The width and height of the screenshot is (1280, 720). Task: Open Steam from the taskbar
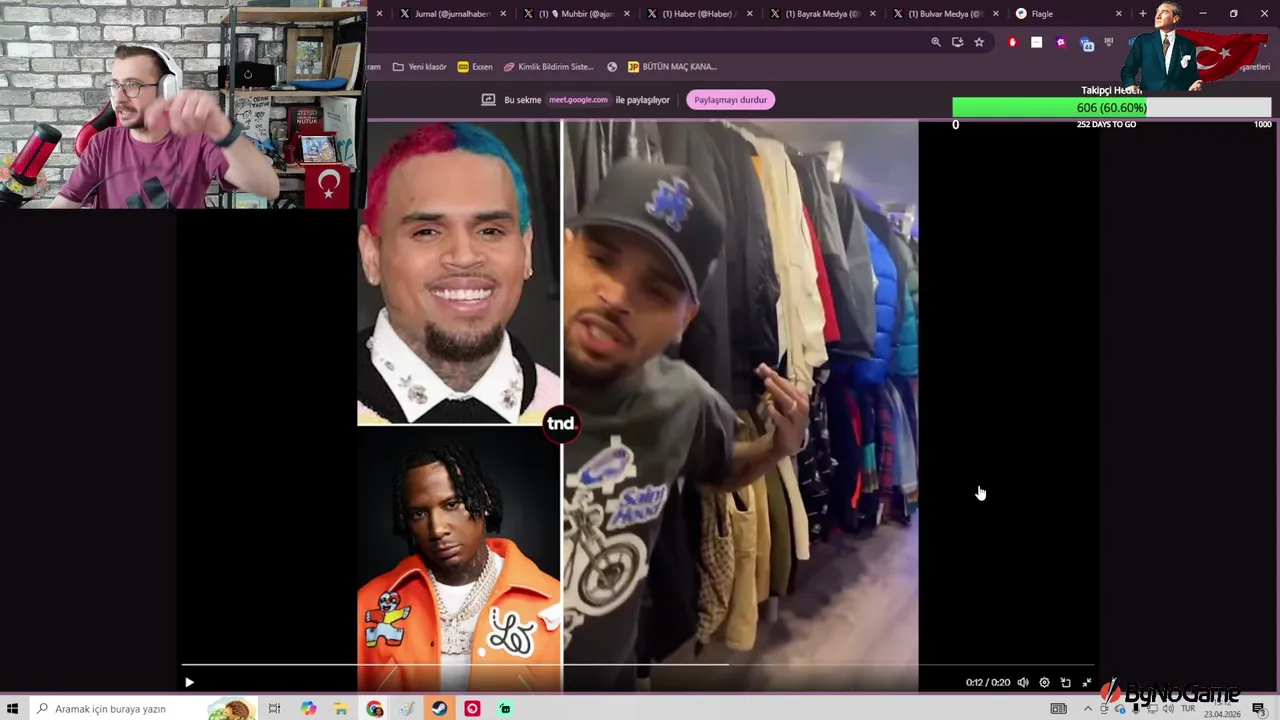[x=439, y=709]
